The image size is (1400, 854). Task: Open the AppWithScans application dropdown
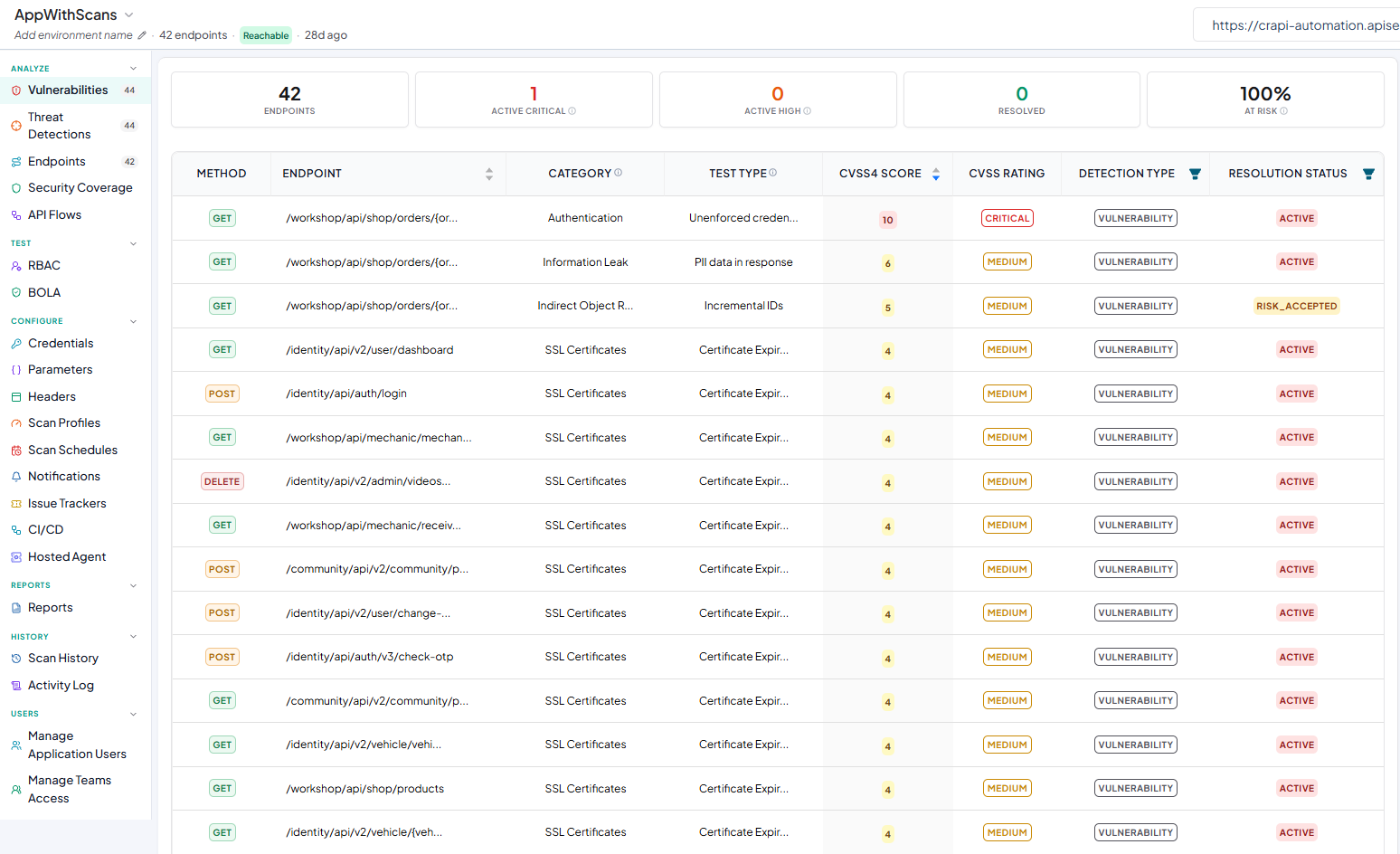128,15
